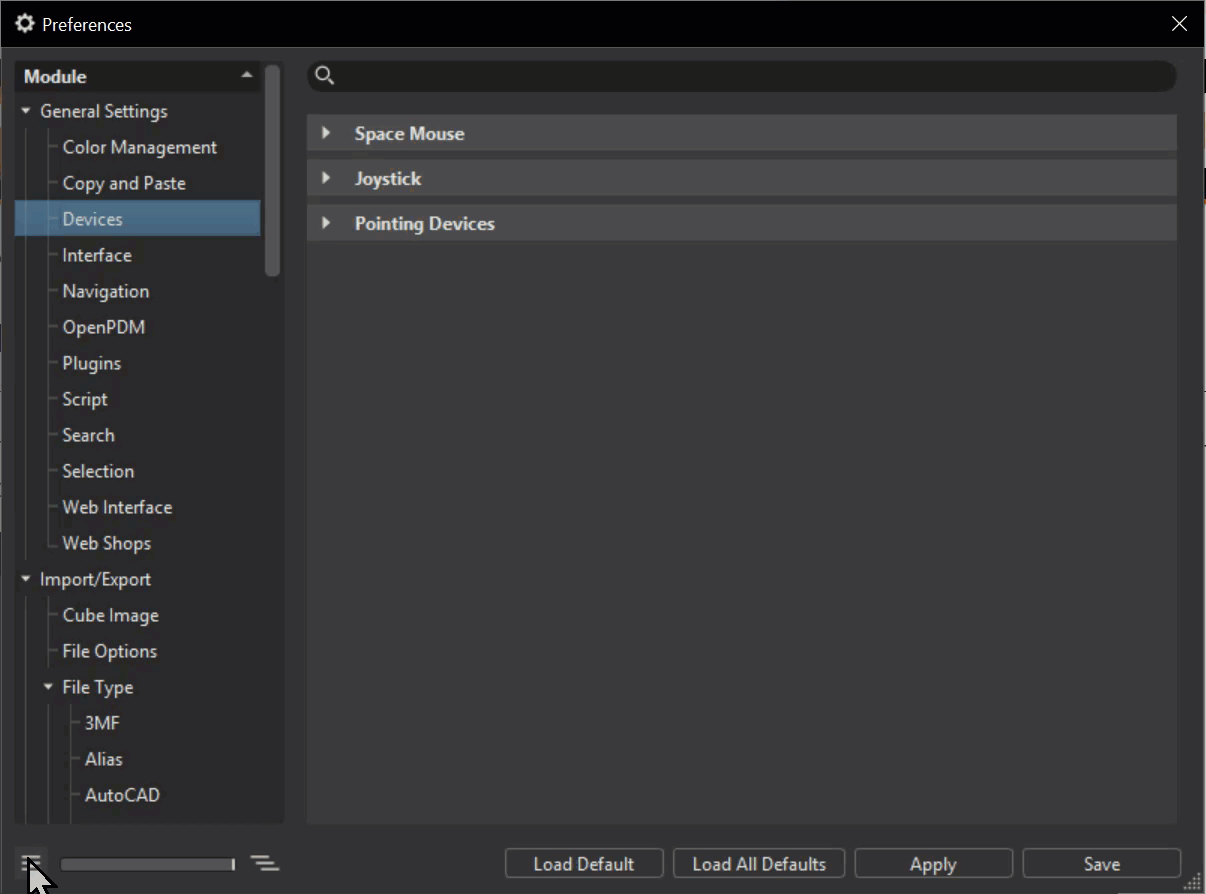Open the Navigation preferences entry
Screen dimensions: 1206x894
pos(105,291)
